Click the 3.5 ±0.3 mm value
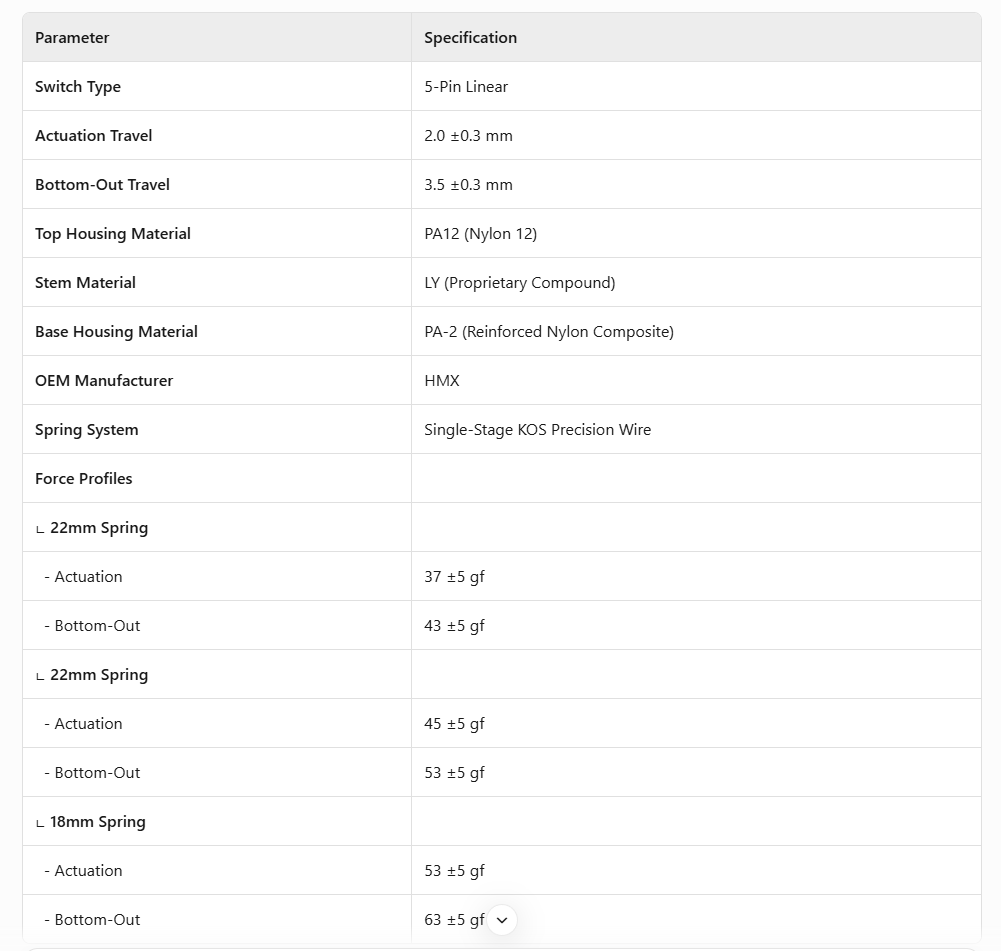Image resolution: width=1001 pixels, height=951 pixels. tap(468, 185)
